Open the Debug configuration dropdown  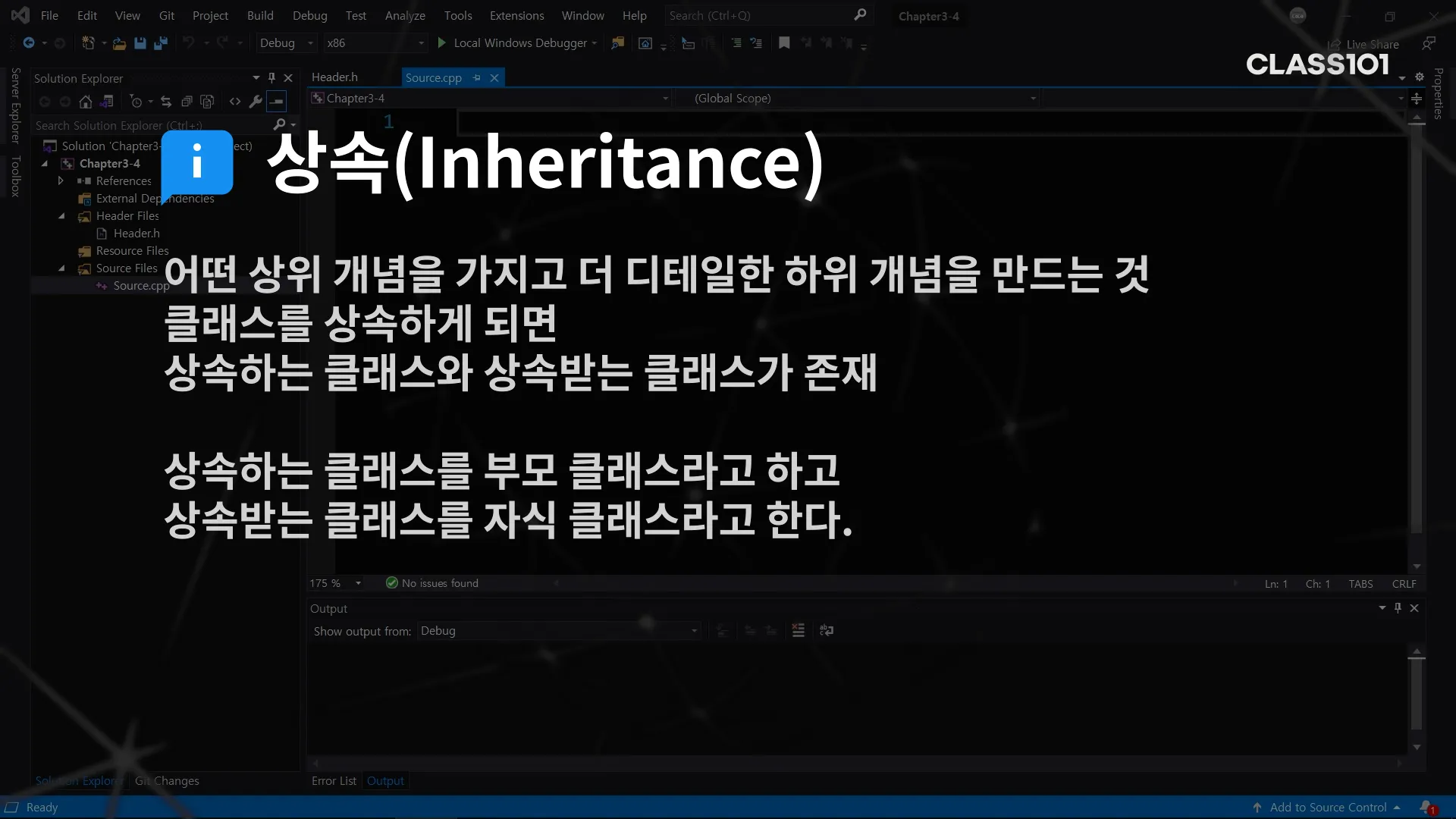pos(310,43)
